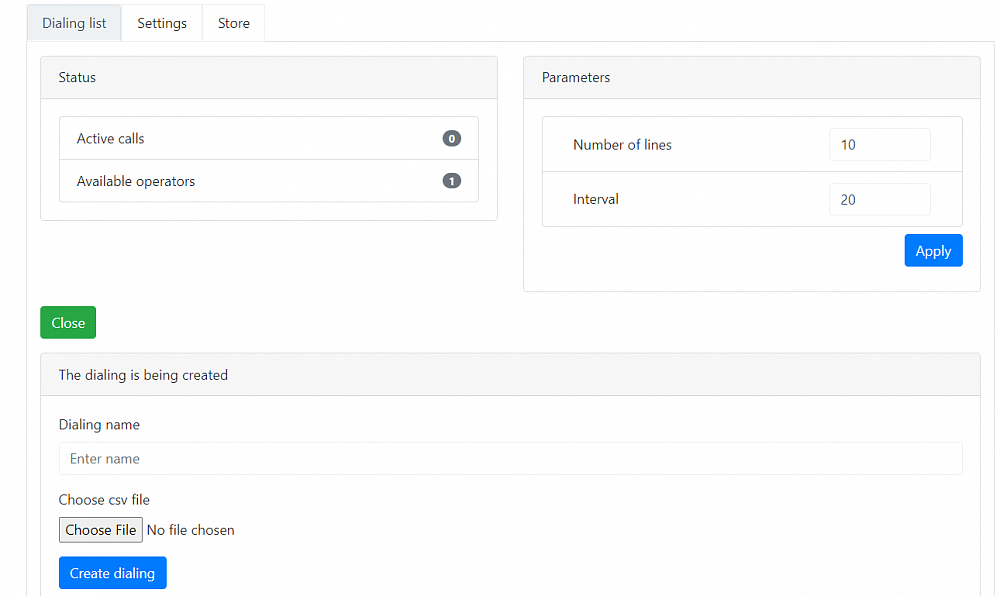Click the Status panel header
This screenshot has height=596, width=1000.
click(77, 77)
